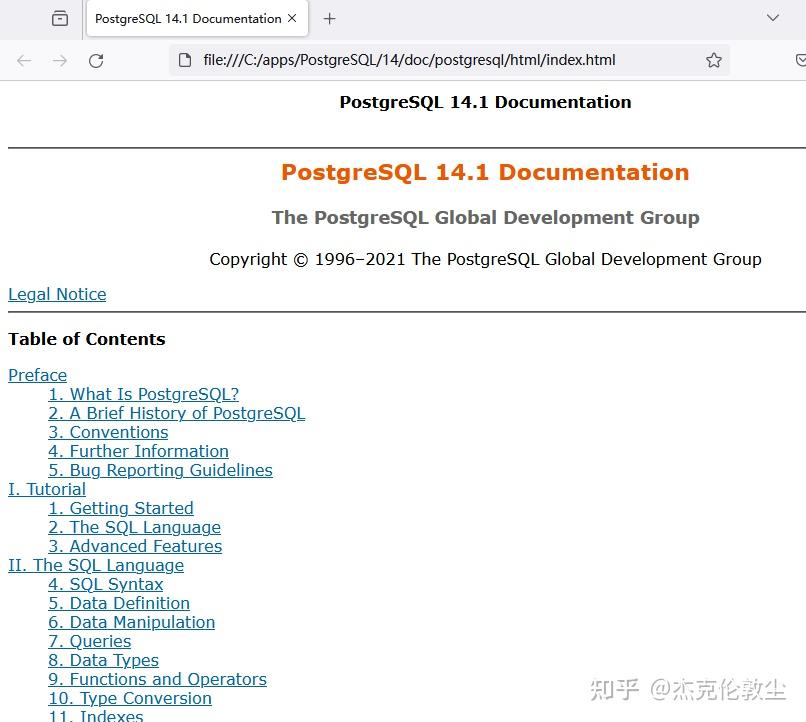Bookmark this page with the star

713,60
